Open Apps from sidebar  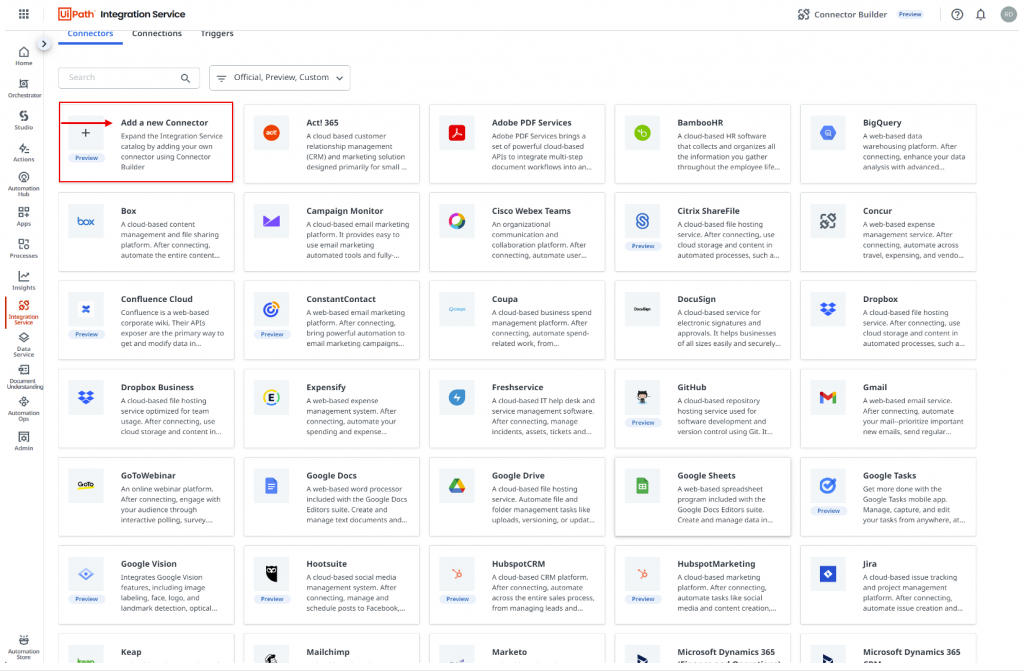point(24,216)
